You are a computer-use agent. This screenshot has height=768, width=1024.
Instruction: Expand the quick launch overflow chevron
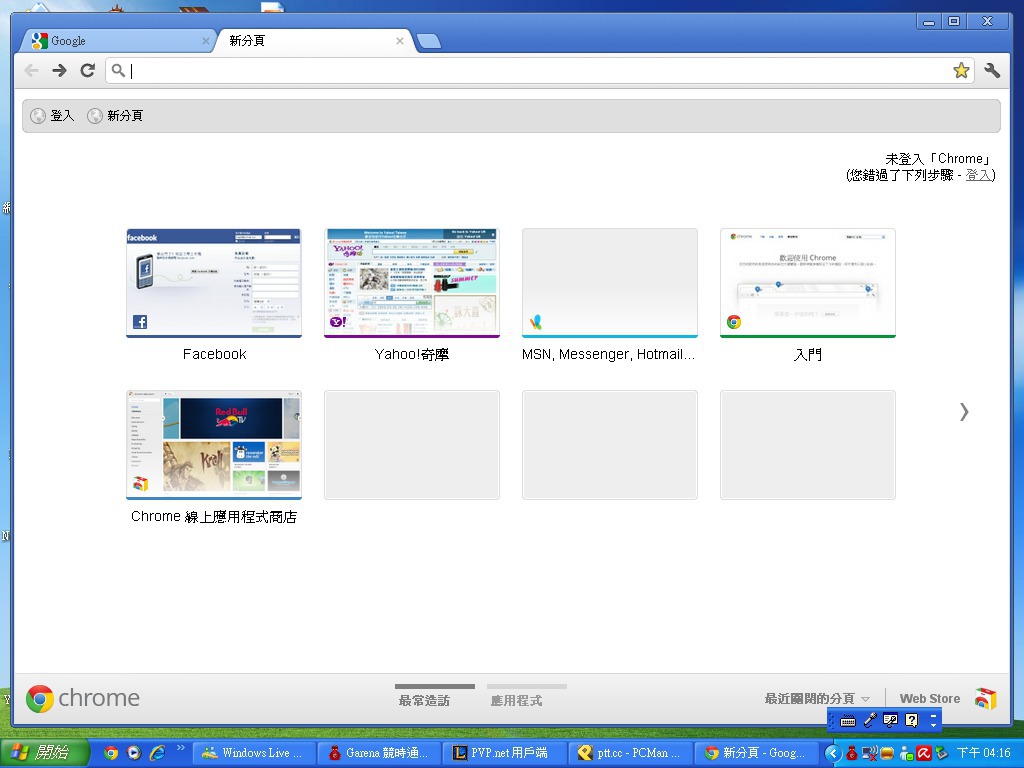click(180, 748)
